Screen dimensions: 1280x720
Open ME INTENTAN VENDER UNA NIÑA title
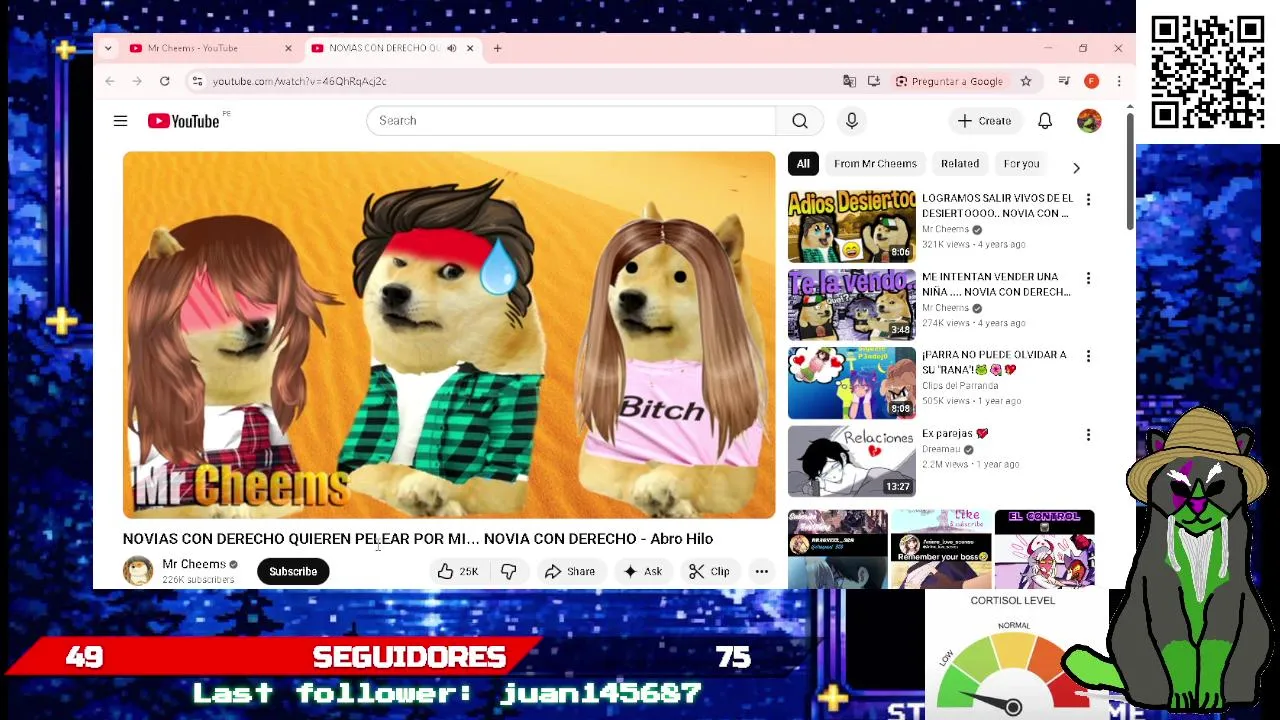coord(996,284)
